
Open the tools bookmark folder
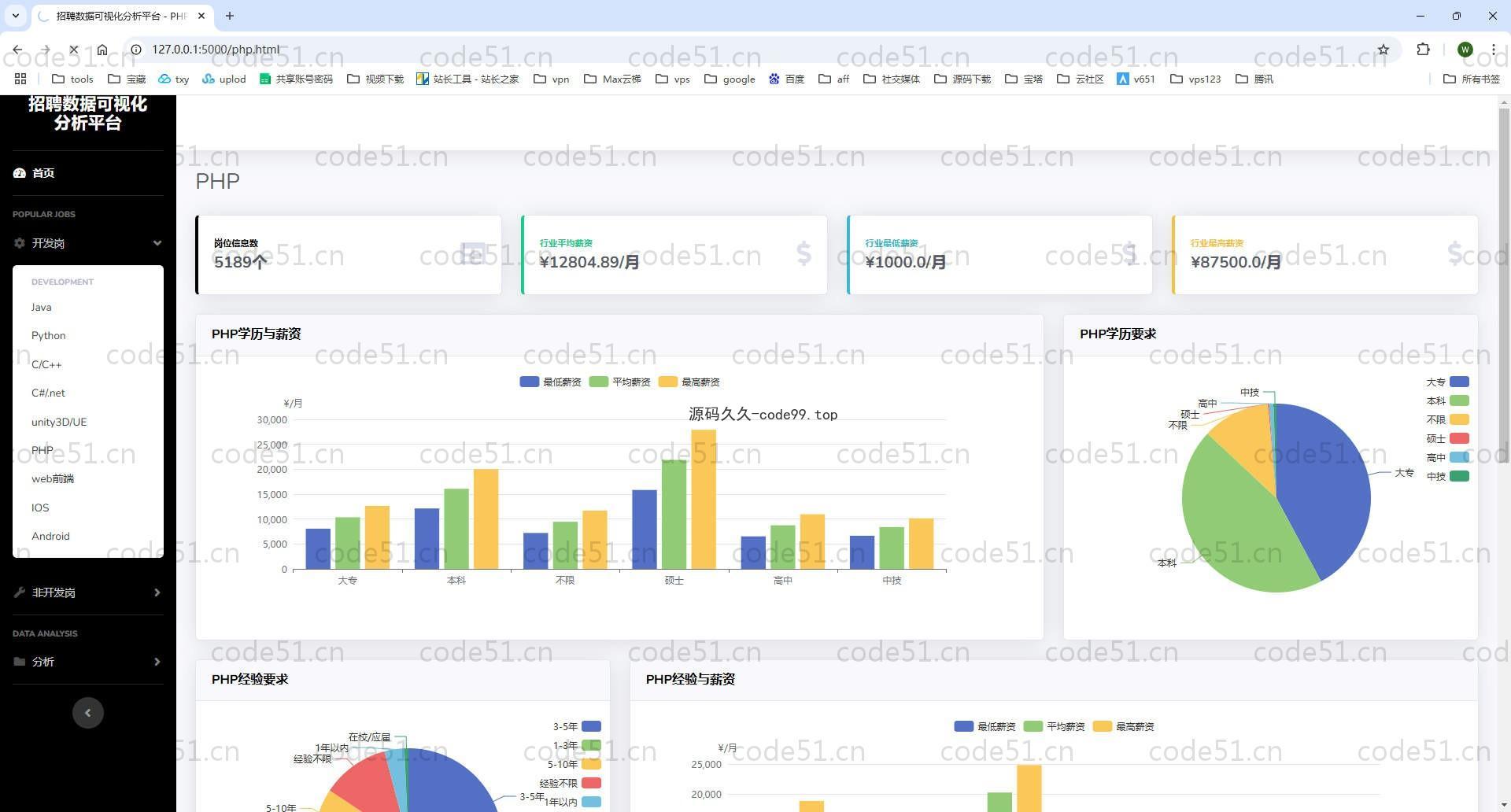pos(72,79)
